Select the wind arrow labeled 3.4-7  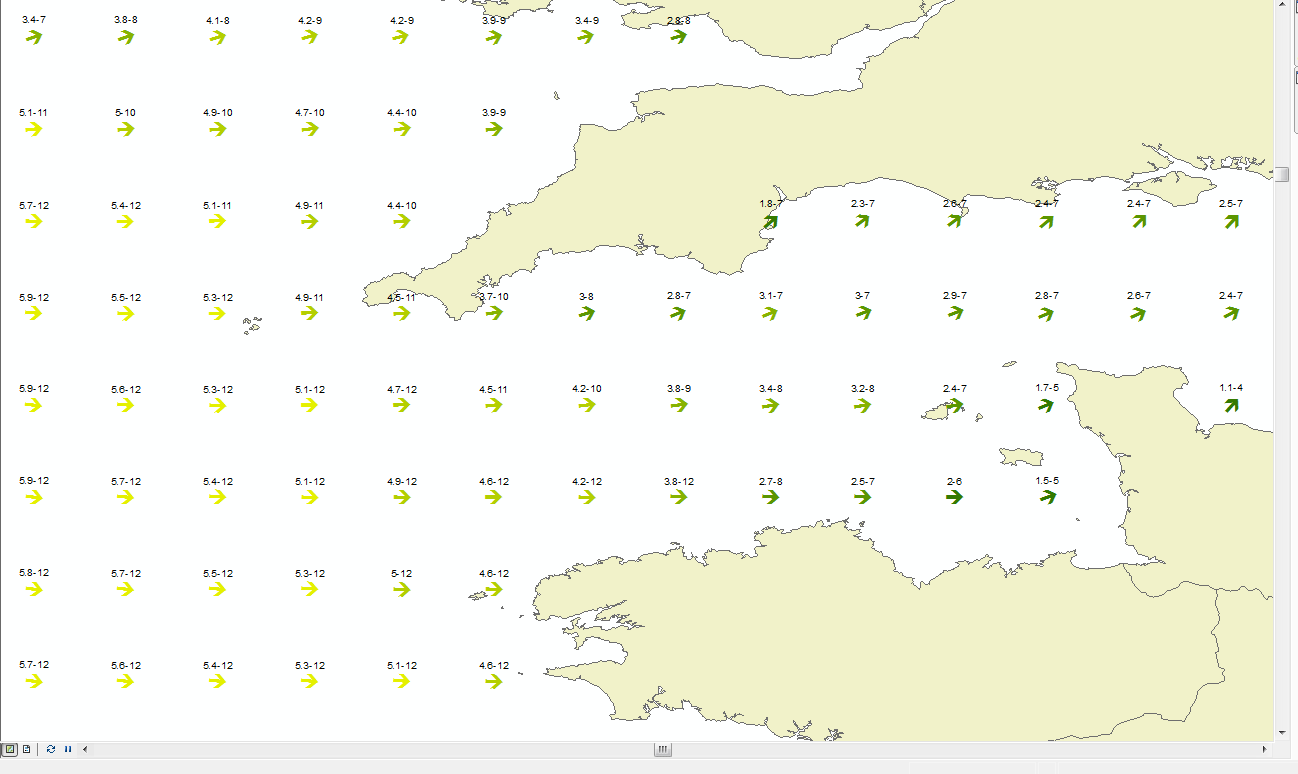click(x=33, y=37)
